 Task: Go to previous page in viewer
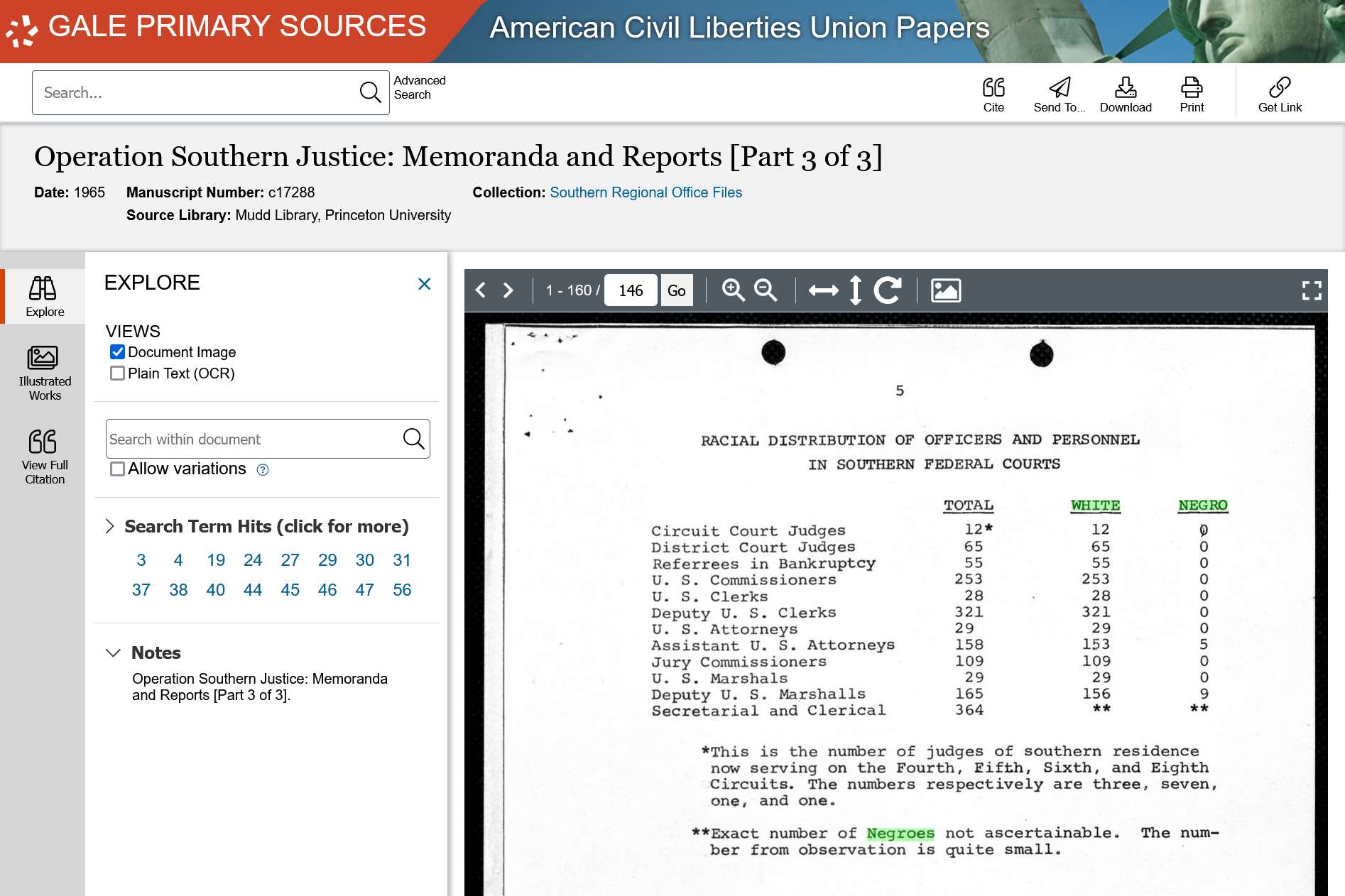[481, 290]
